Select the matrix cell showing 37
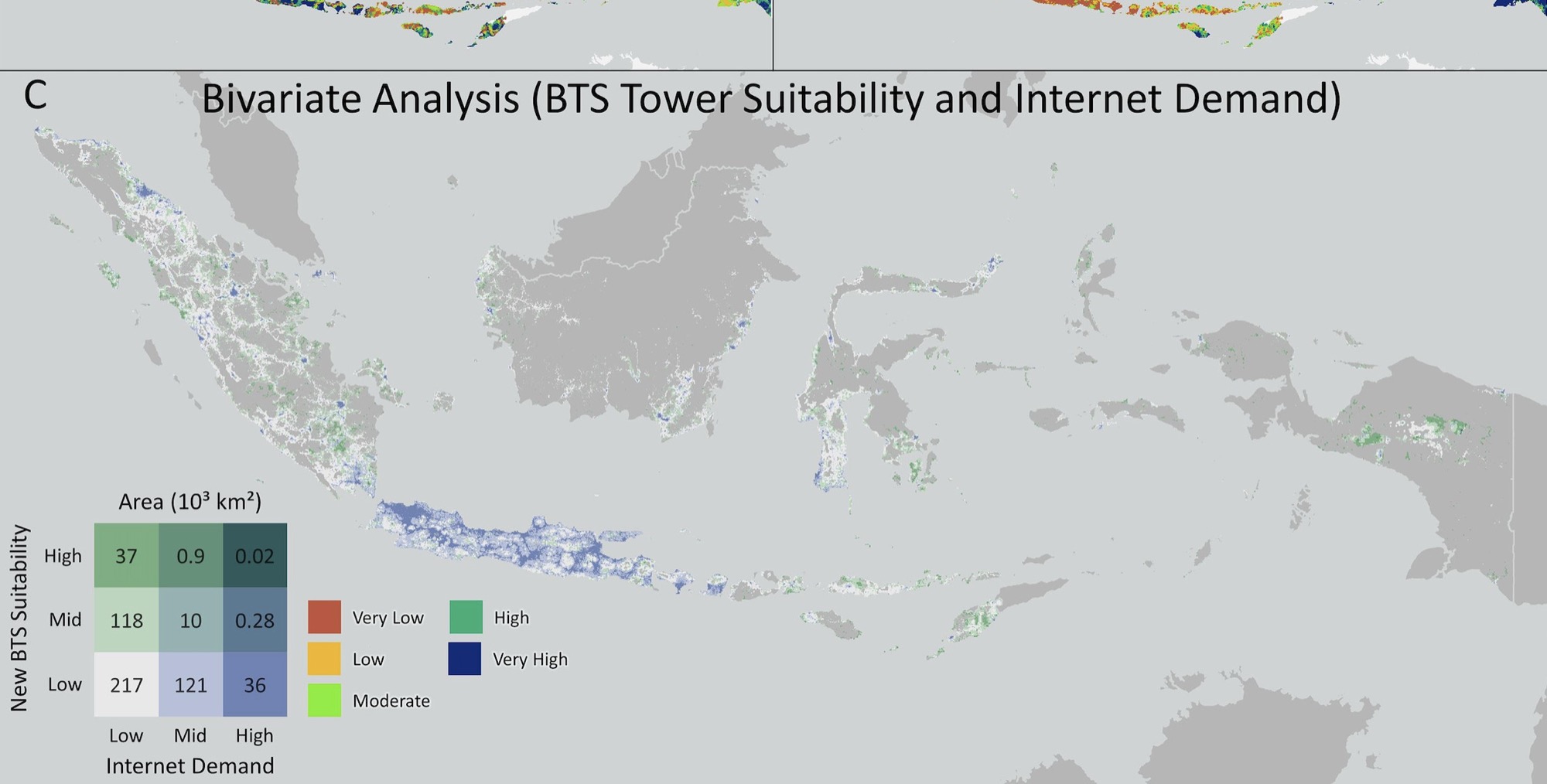The height and width of the screenshot is (784, 1547). click(x=127, y=556)
